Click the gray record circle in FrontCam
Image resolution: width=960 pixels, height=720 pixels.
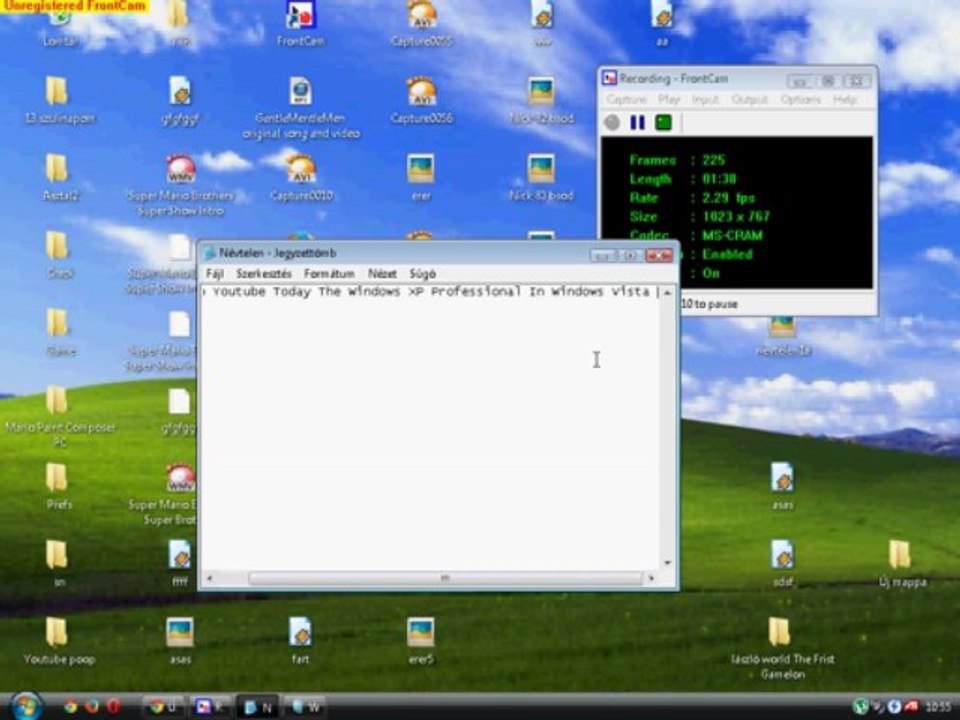coord(612,122)
